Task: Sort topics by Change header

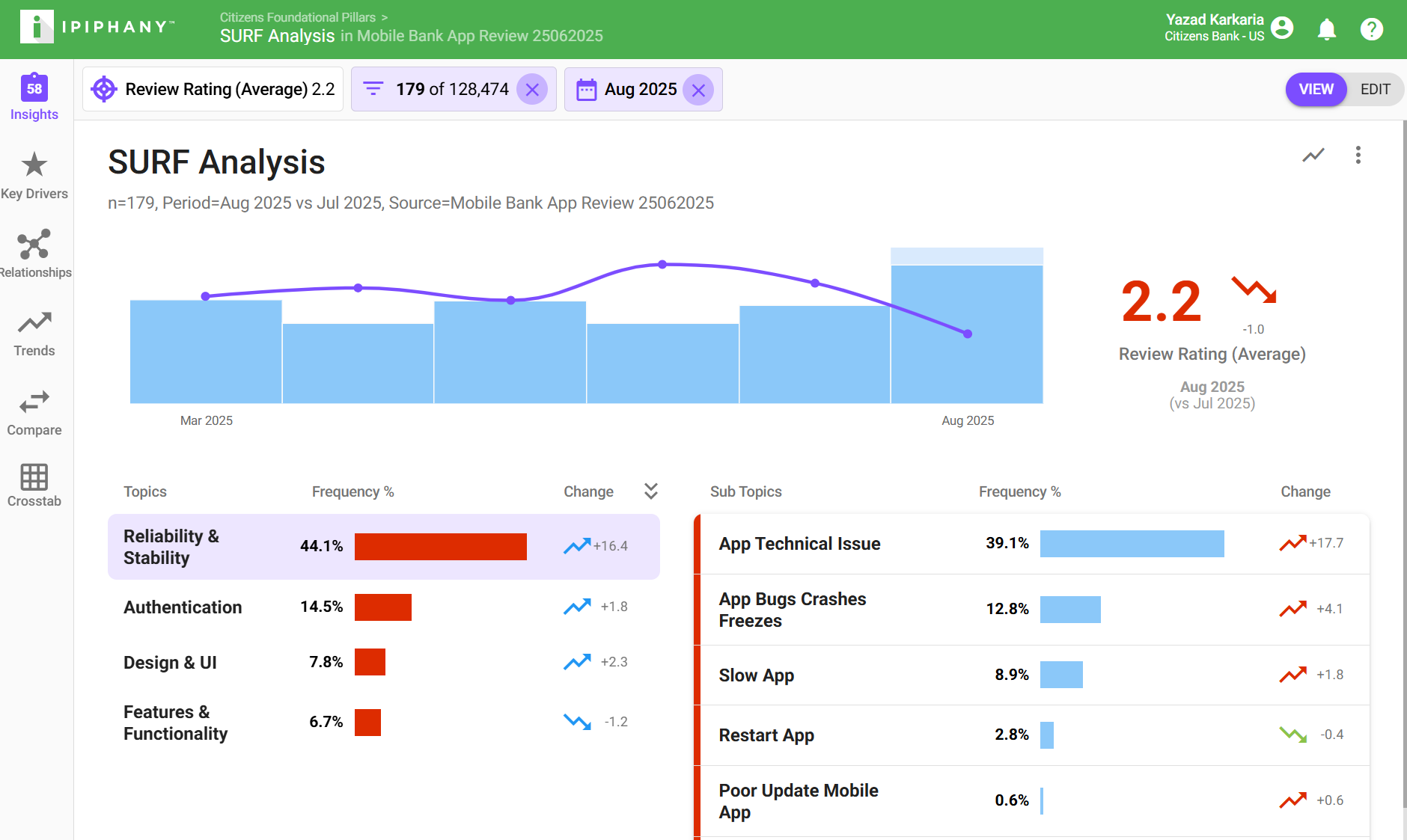Action: 588,491
